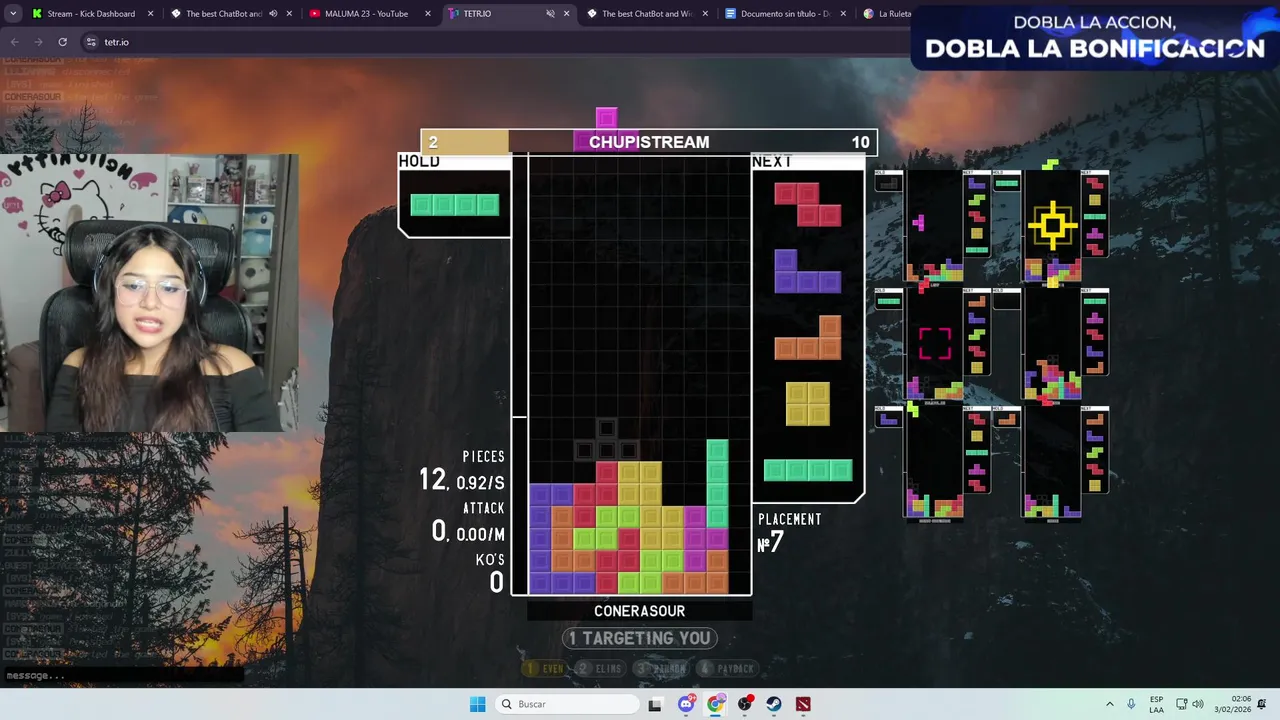Expand the hidden system tray icons

1109,704
